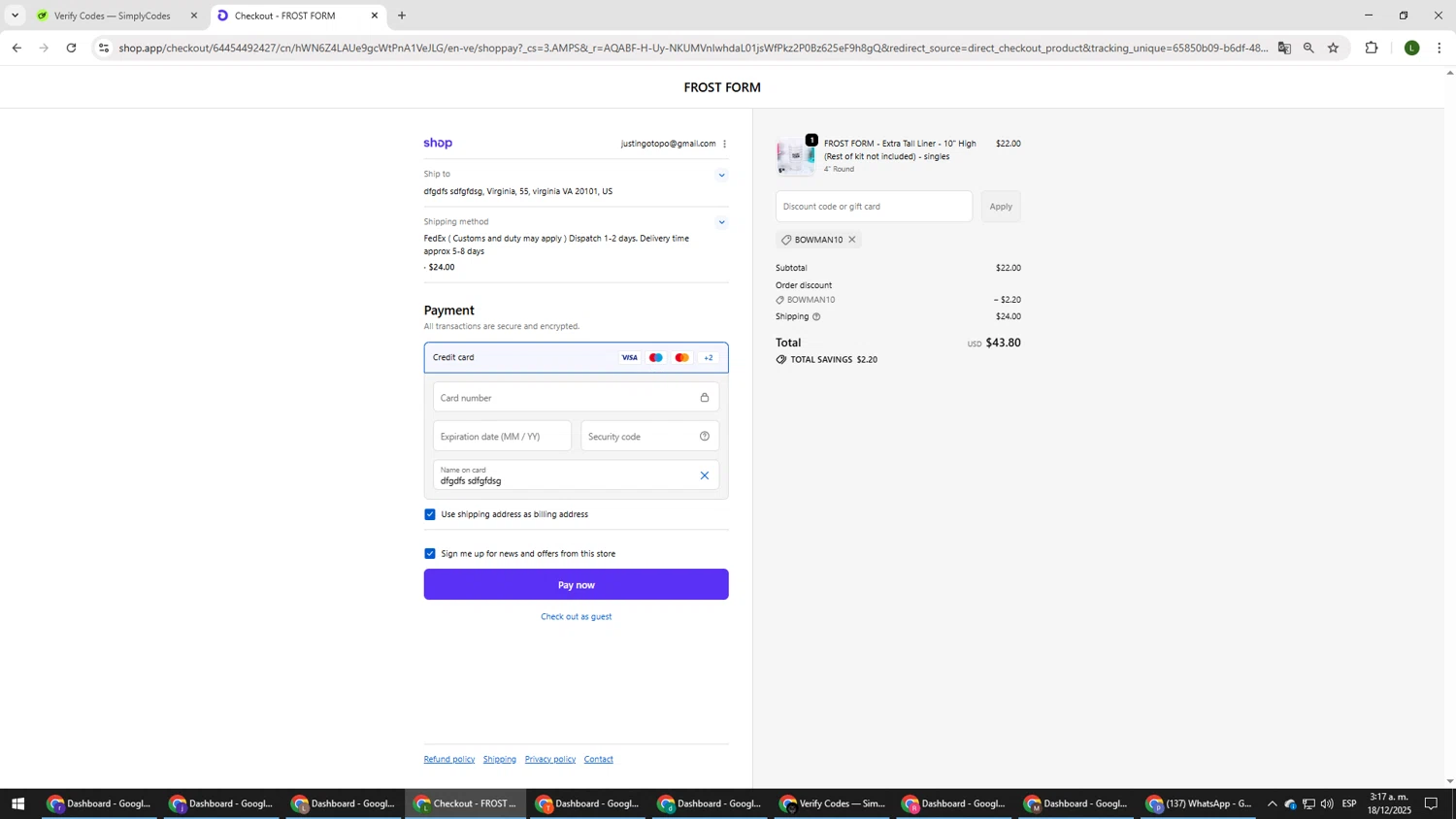
Task: Click the Shop logo
Action: pyautogui.click(x=438, y=144)
